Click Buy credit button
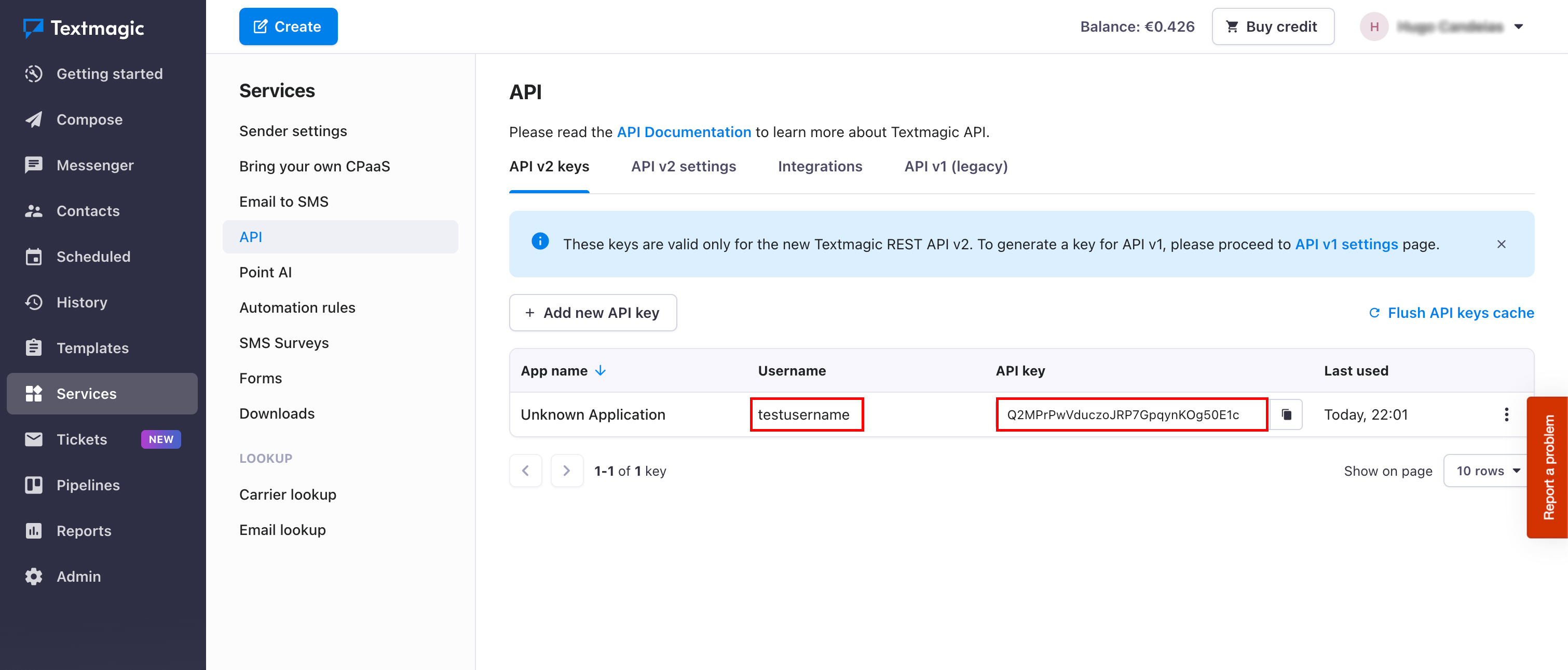This screenshot has height=670, width=1568. [x=1273, y=27]
